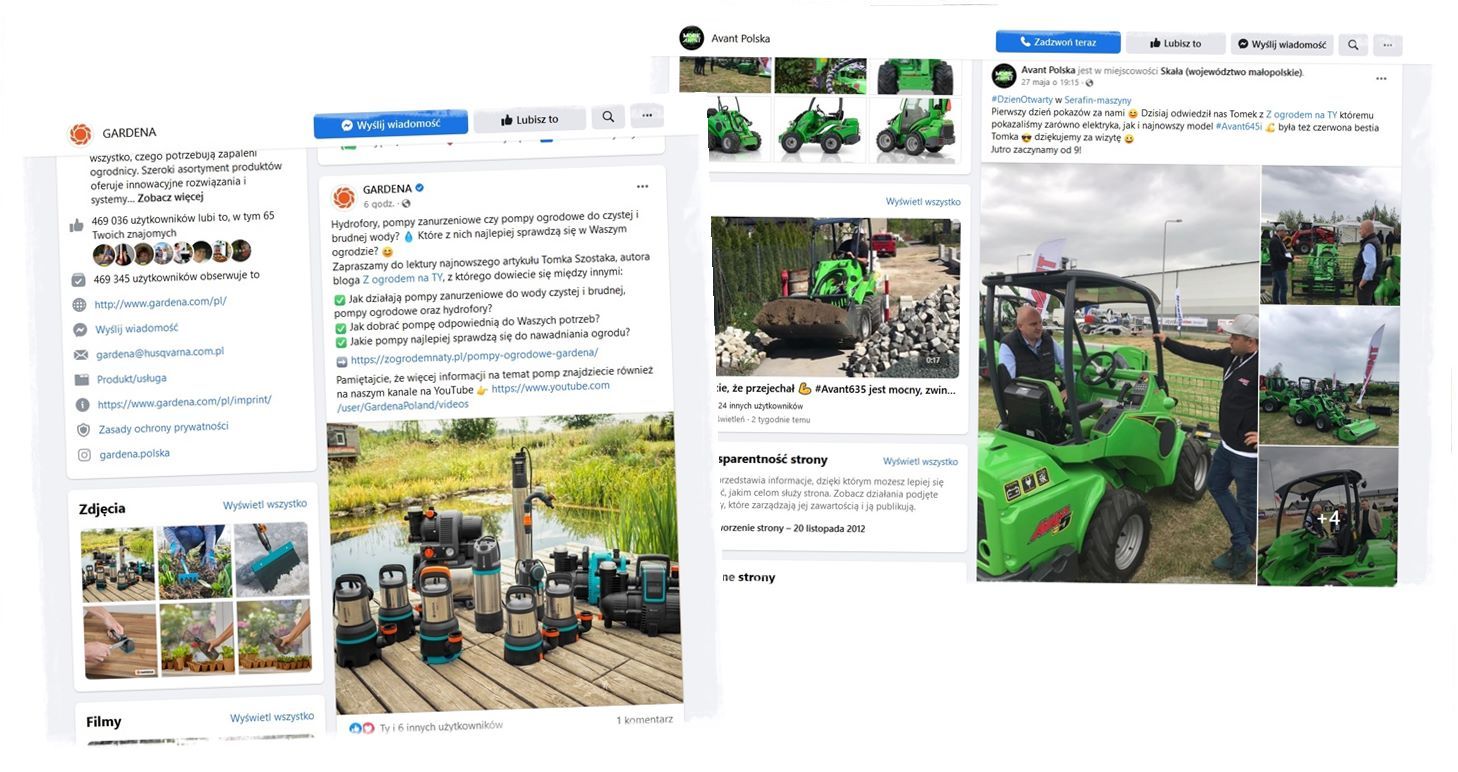
Task: Click the Instagram gardena.polska icon
Action: click(x=84, y=455)
